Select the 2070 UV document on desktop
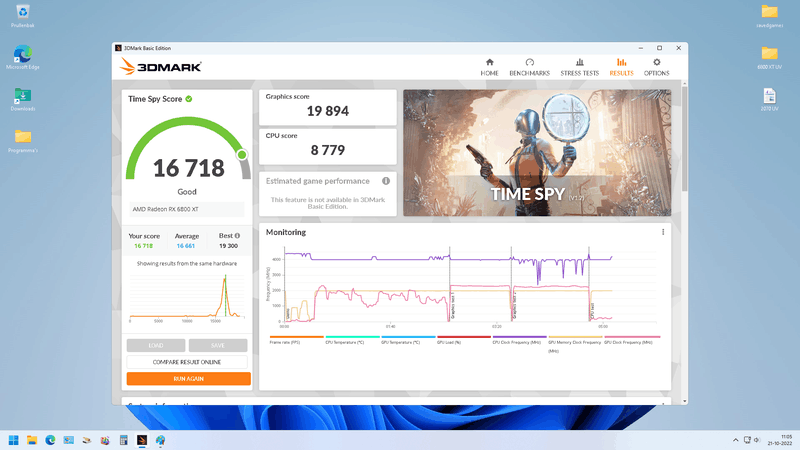 pos(769,99)
